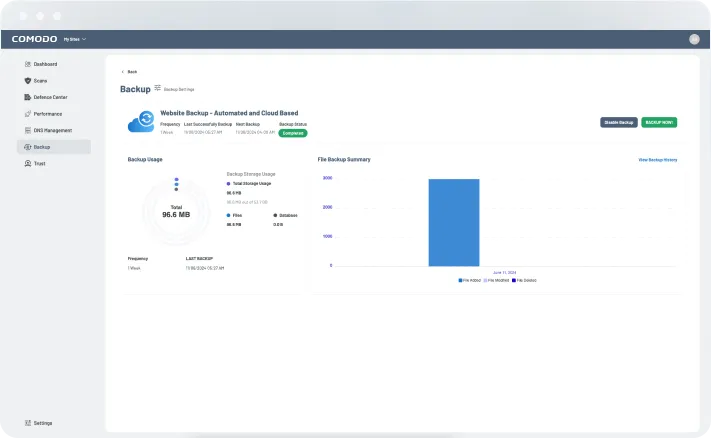
Task: Toggle File Added legend in chart
Action: tap(469, 280)
